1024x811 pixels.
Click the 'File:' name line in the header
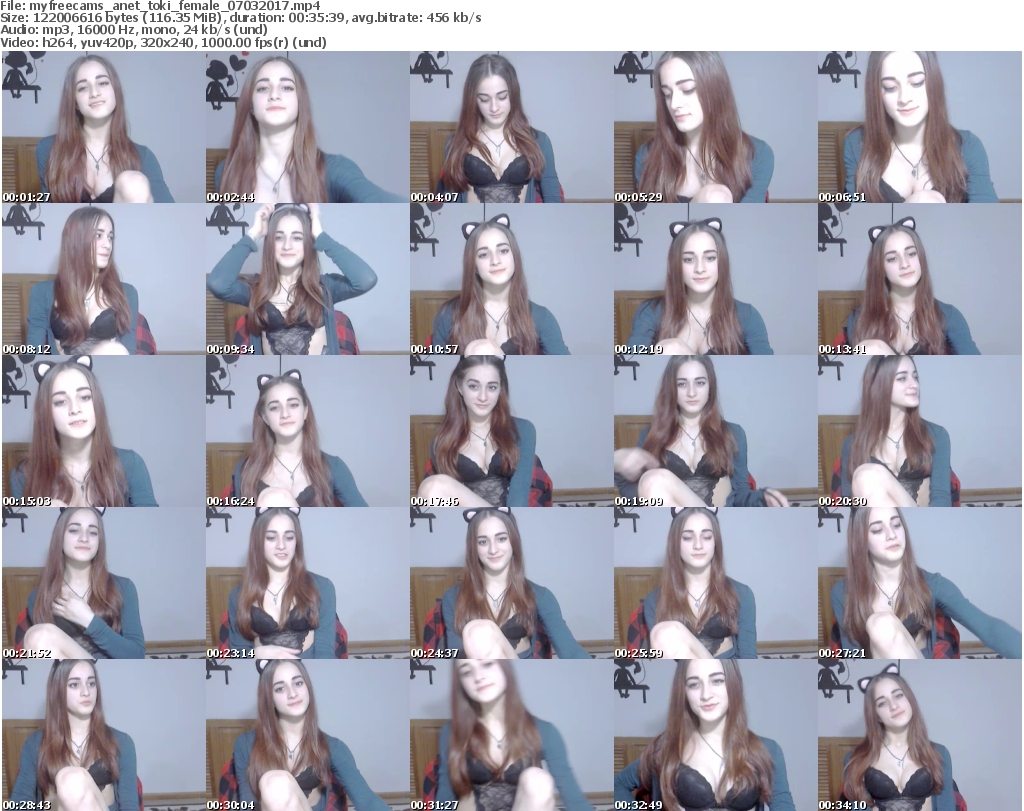coord(161,6)
